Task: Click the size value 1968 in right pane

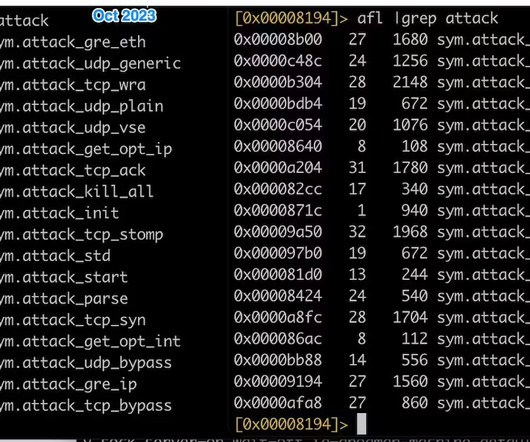Action: tap(410, 232)
